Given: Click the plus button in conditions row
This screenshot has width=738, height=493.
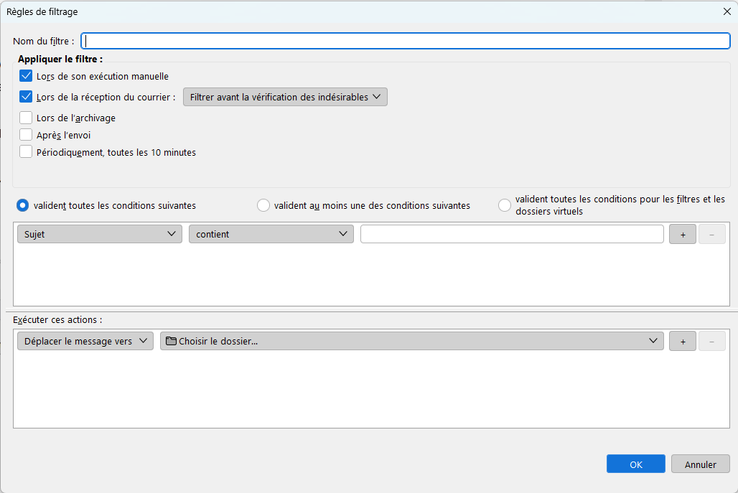Looking at the screenshot, I should (683, 234).
